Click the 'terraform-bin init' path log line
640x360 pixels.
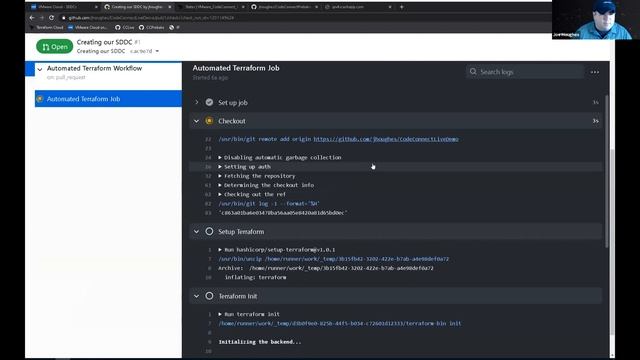point(340,323)
